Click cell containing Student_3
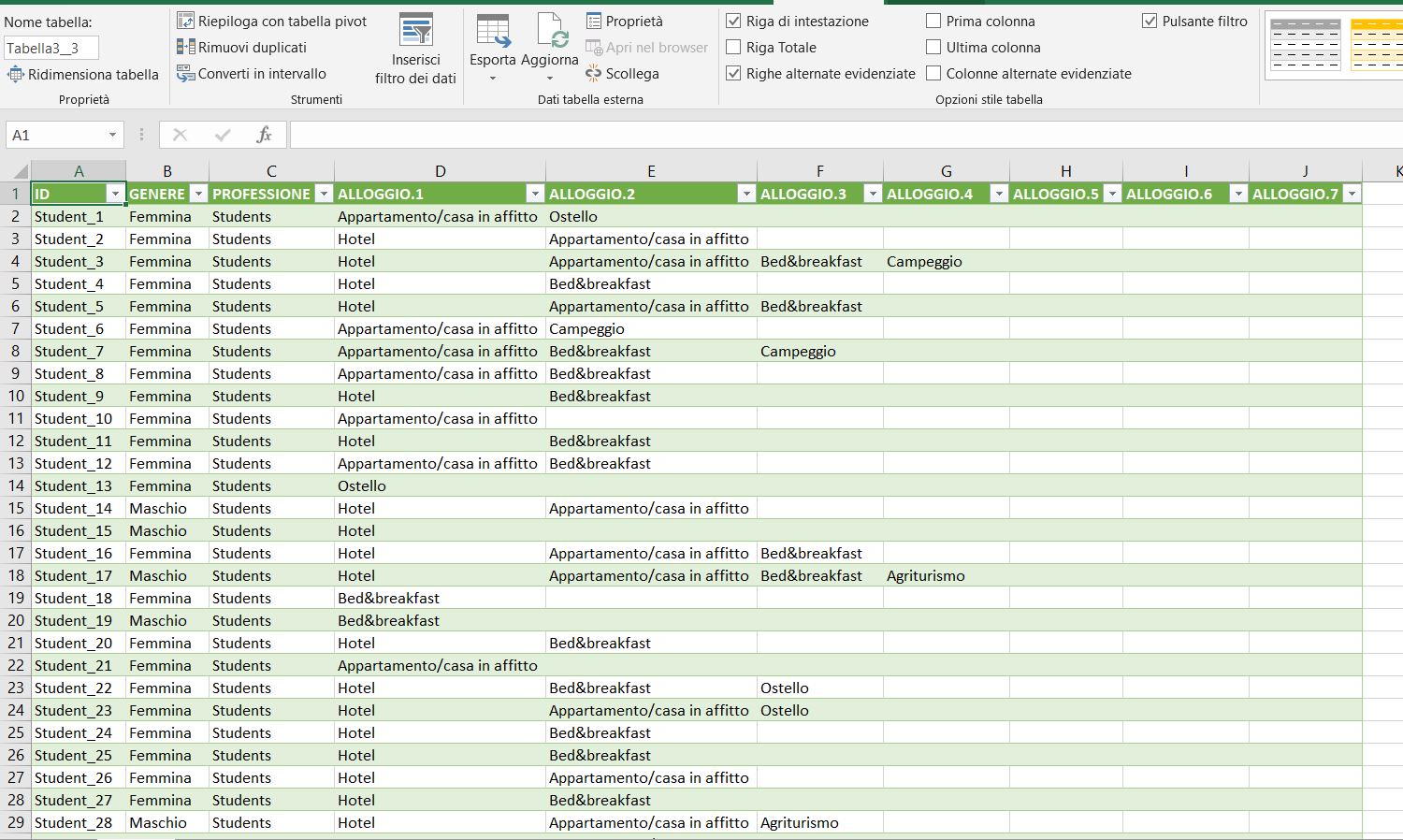Viewport: 1403px width, 840px height. (79, 261)
